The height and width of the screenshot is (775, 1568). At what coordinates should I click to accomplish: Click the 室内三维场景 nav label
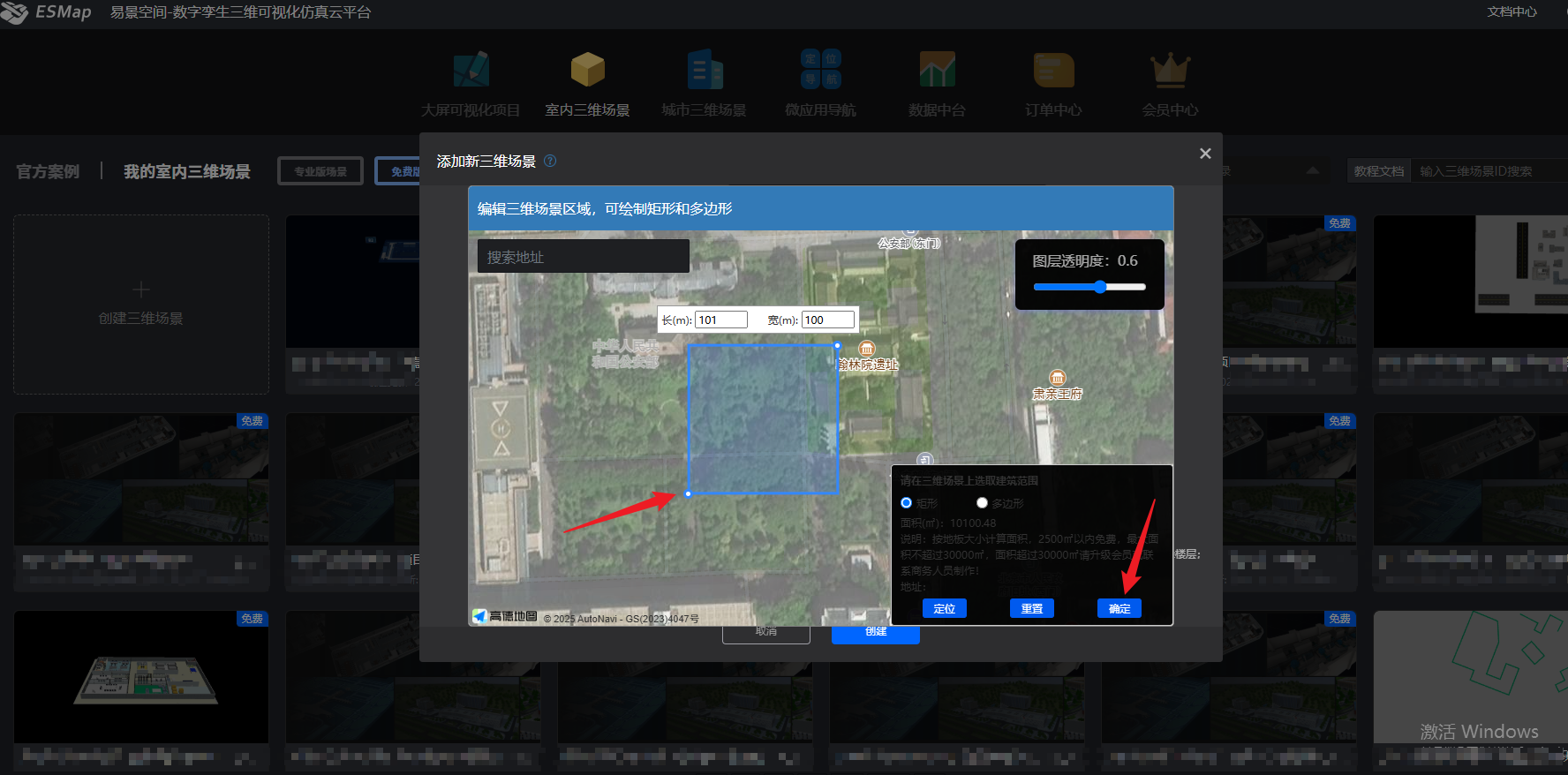click(588, 110)
